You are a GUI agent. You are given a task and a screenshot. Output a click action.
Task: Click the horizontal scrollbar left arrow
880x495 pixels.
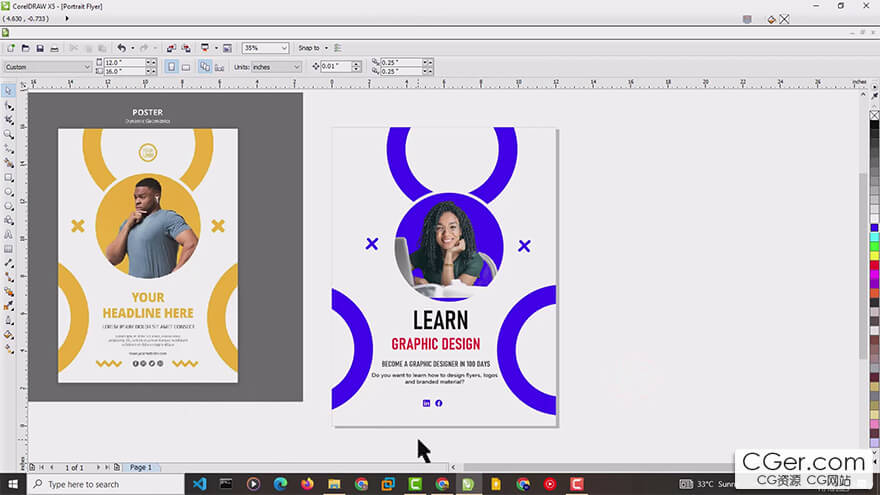[x=453, y=468]
